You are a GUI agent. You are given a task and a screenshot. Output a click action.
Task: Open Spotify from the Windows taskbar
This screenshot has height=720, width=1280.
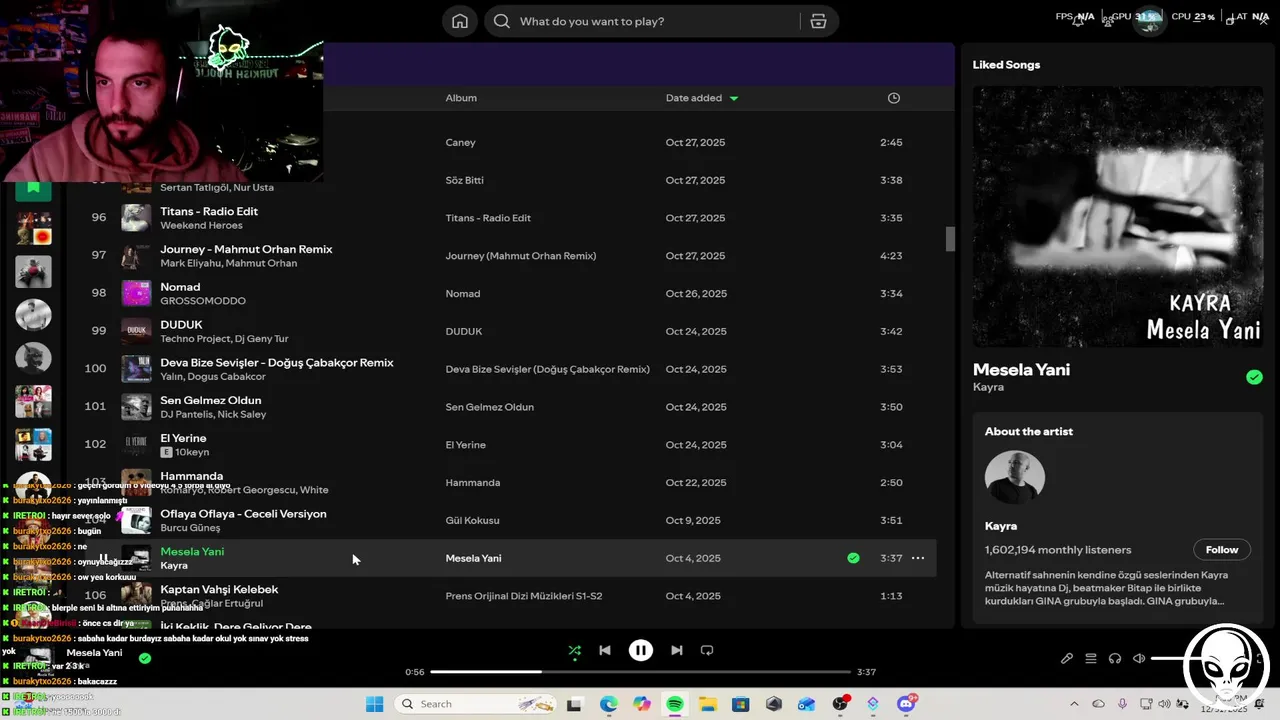[675, 704]
